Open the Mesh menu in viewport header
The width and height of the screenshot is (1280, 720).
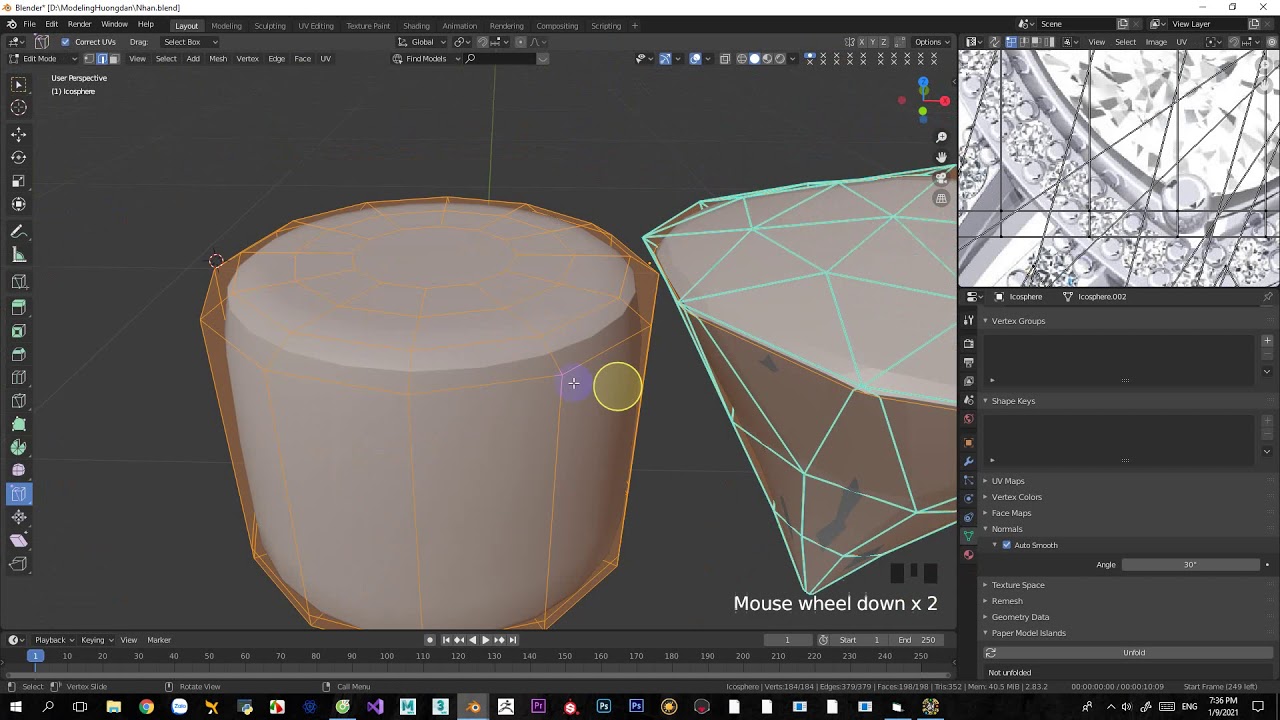pyautogui.click(x=218, y=59)
